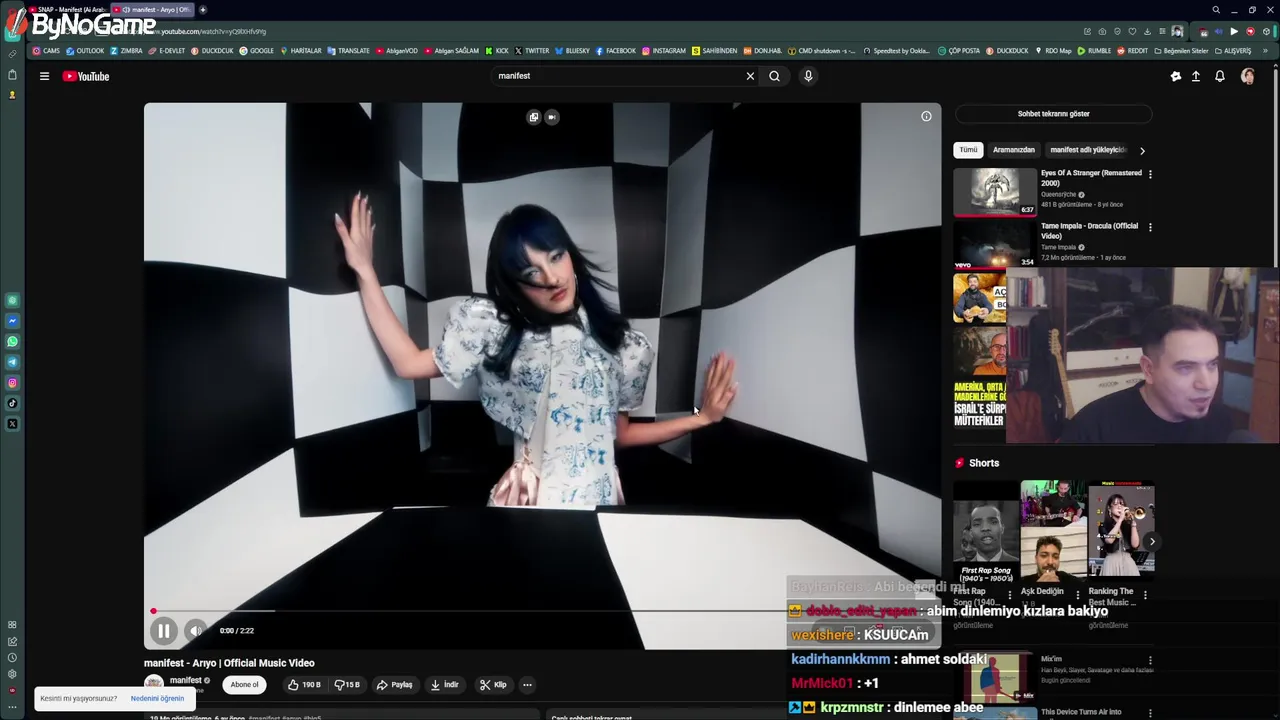
Task: Open browser downloads icon in address bar
Action: pos(1147,31)
